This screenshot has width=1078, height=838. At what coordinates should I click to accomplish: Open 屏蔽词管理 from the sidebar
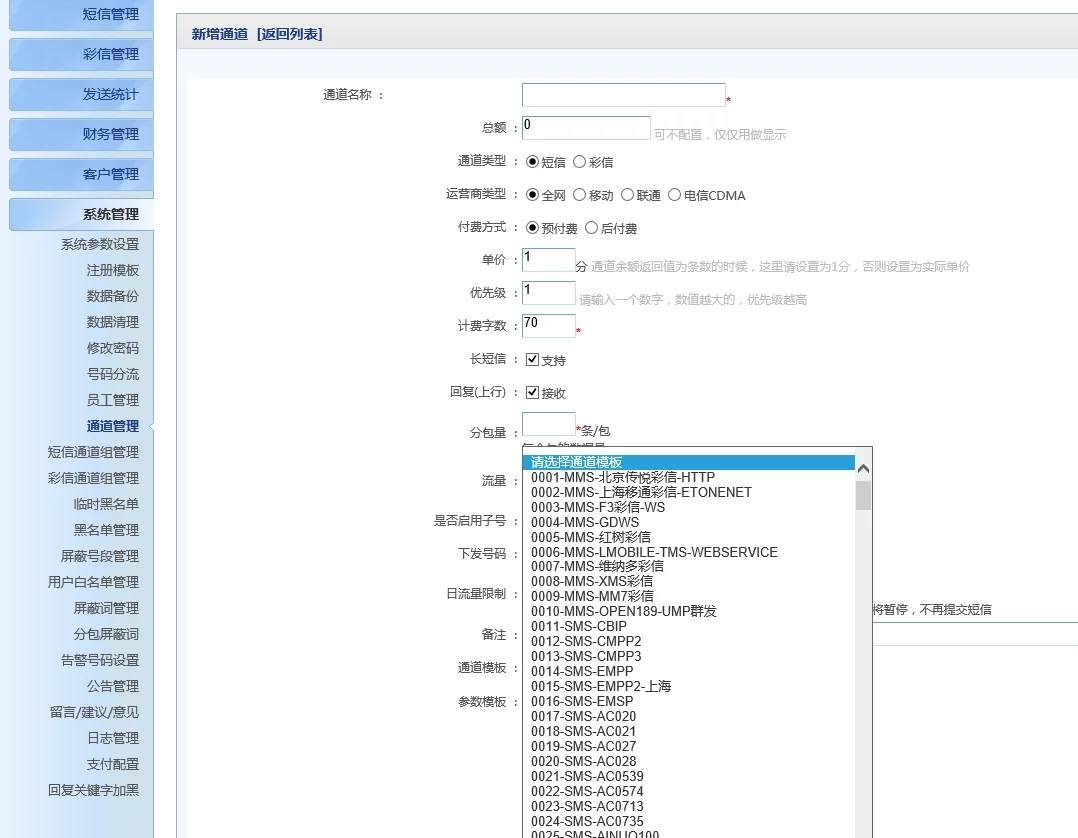(106, 608)
